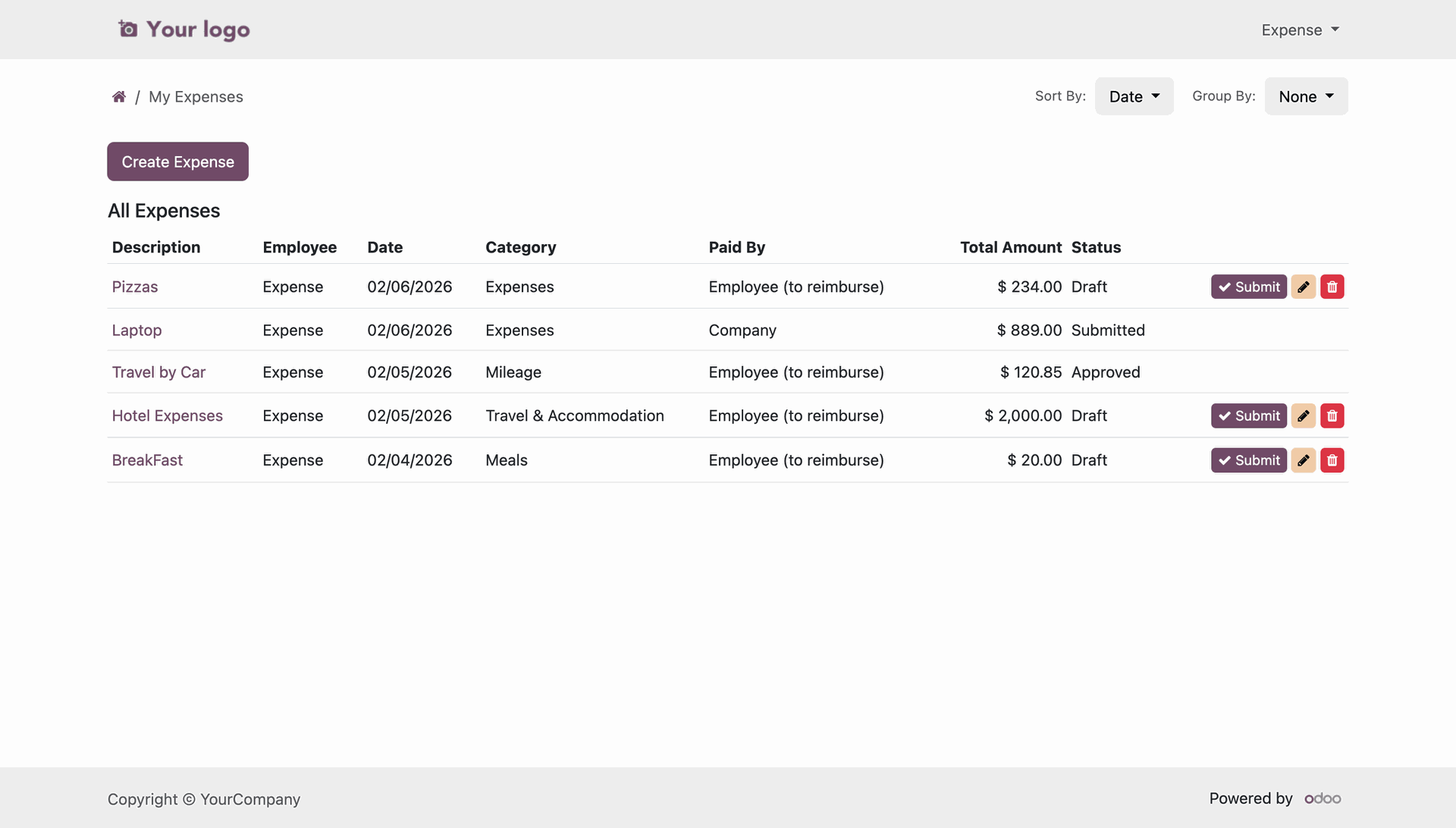This screenshot has height=828, width=1456.
Task: Click the Category column header
Action: point(521,247)
